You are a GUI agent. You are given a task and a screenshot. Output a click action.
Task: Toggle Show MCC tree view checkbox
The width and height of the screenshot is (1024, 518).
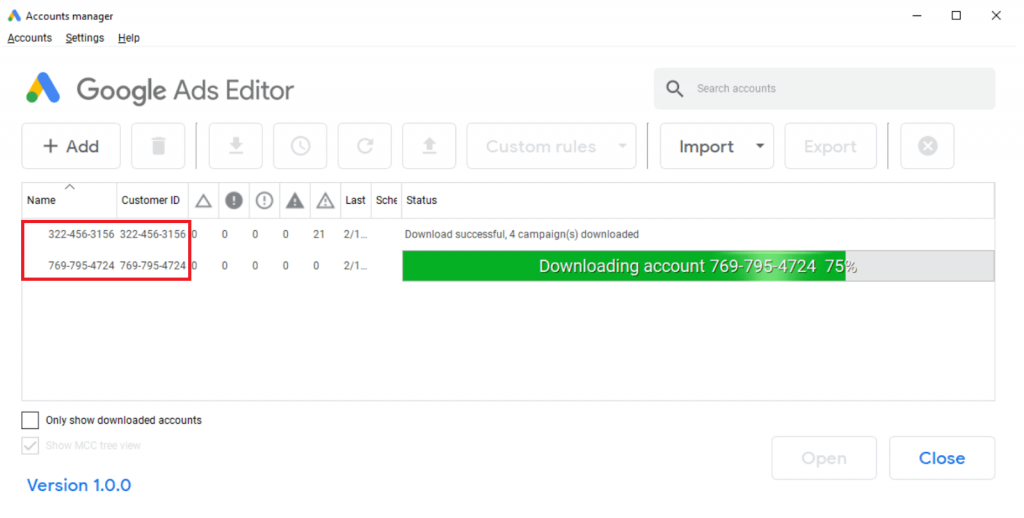[x=31, y=445]
